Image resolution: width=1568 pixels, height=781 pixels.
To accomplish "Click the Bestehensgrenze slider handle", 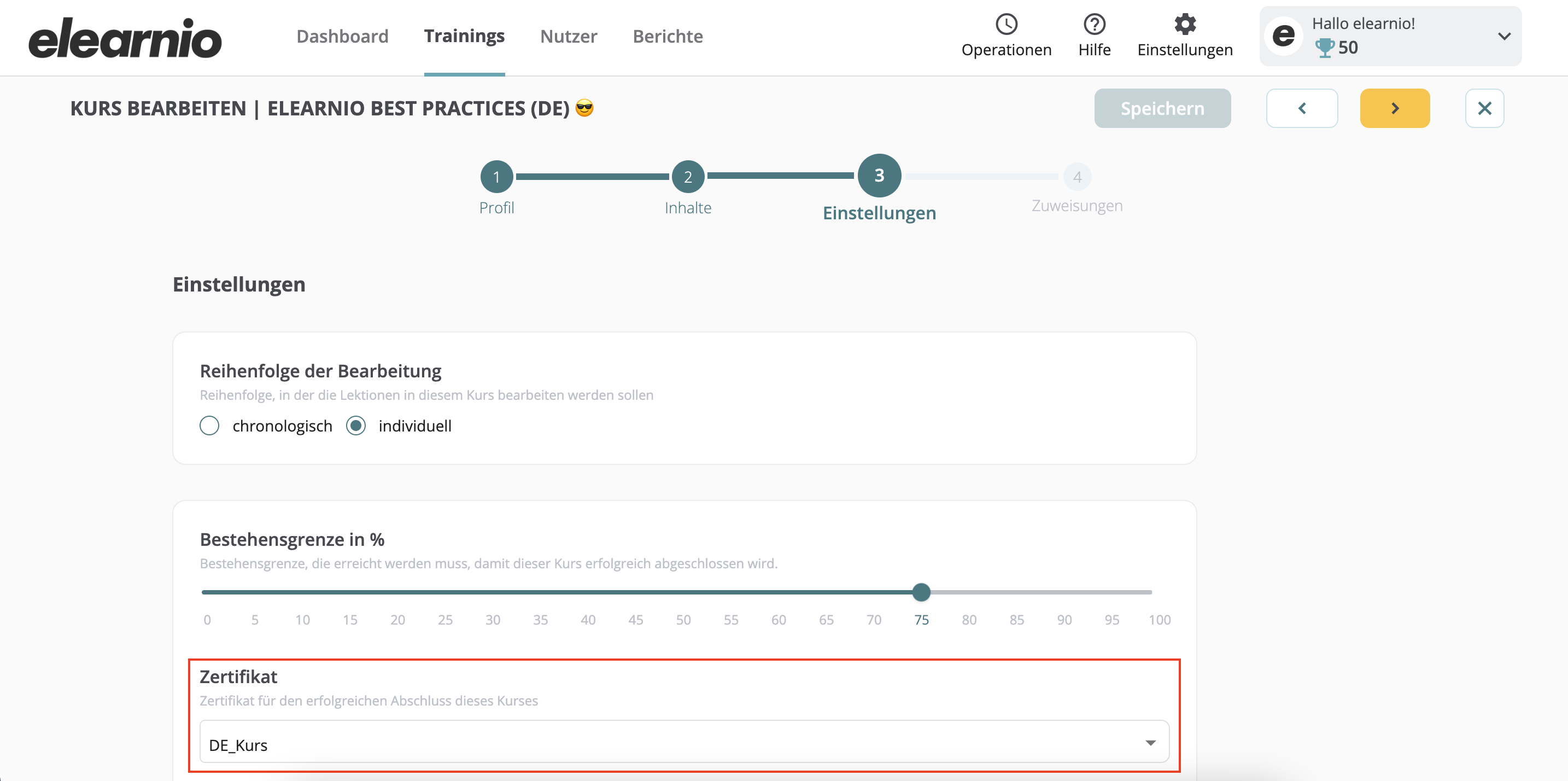I will 921,592.
